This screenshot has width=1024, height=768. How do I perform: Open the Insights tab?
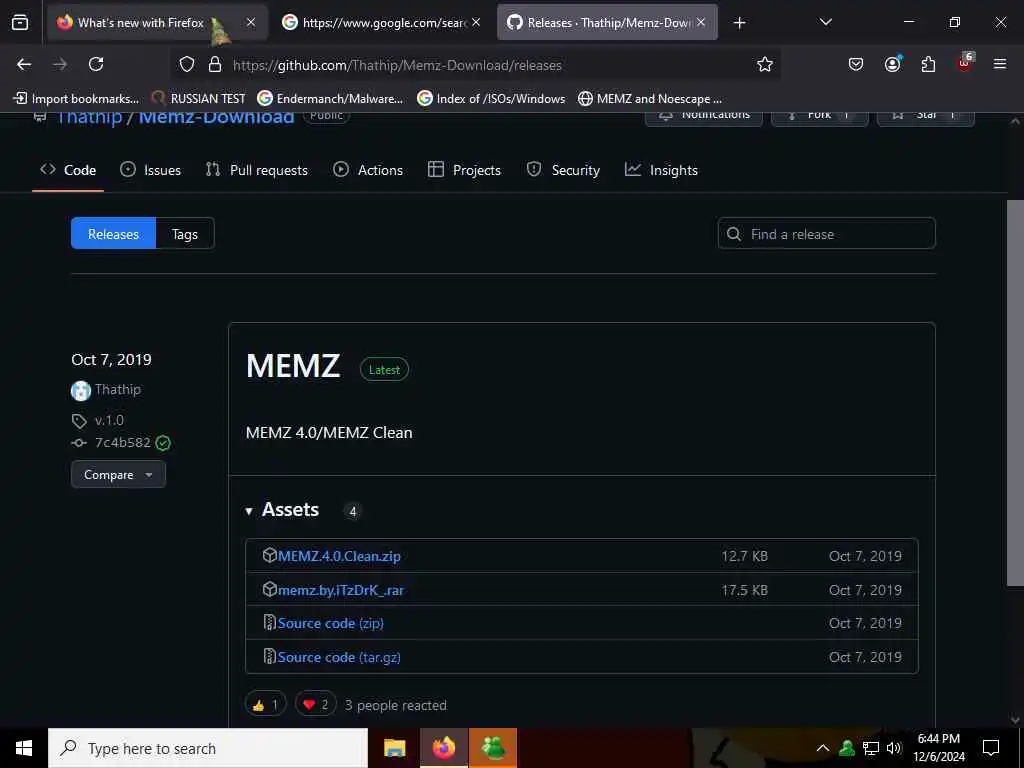click(661, 170)
